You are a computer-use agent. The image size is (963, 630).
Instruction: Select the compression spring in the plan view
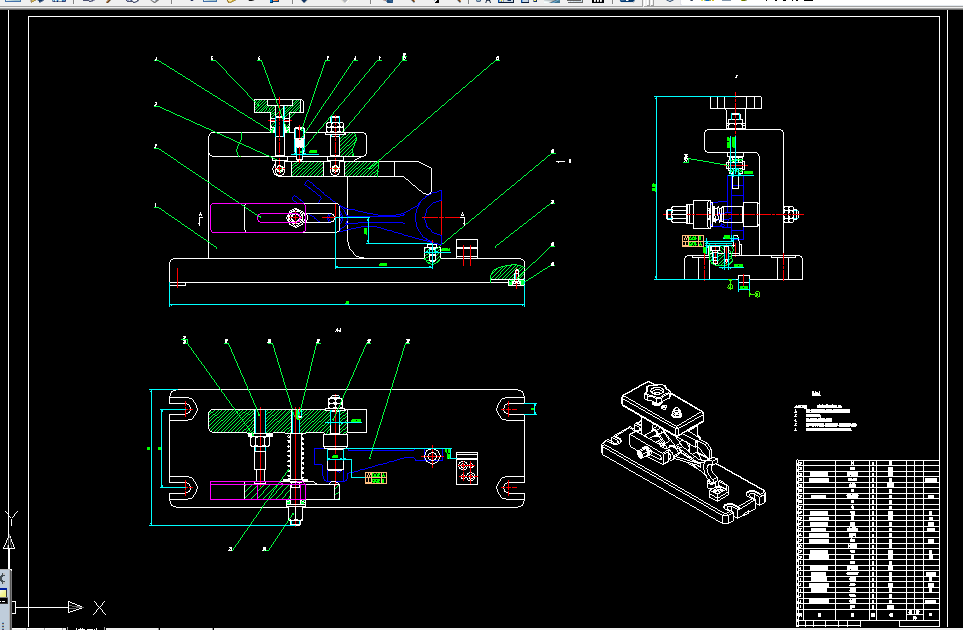[x=296, y=457]
